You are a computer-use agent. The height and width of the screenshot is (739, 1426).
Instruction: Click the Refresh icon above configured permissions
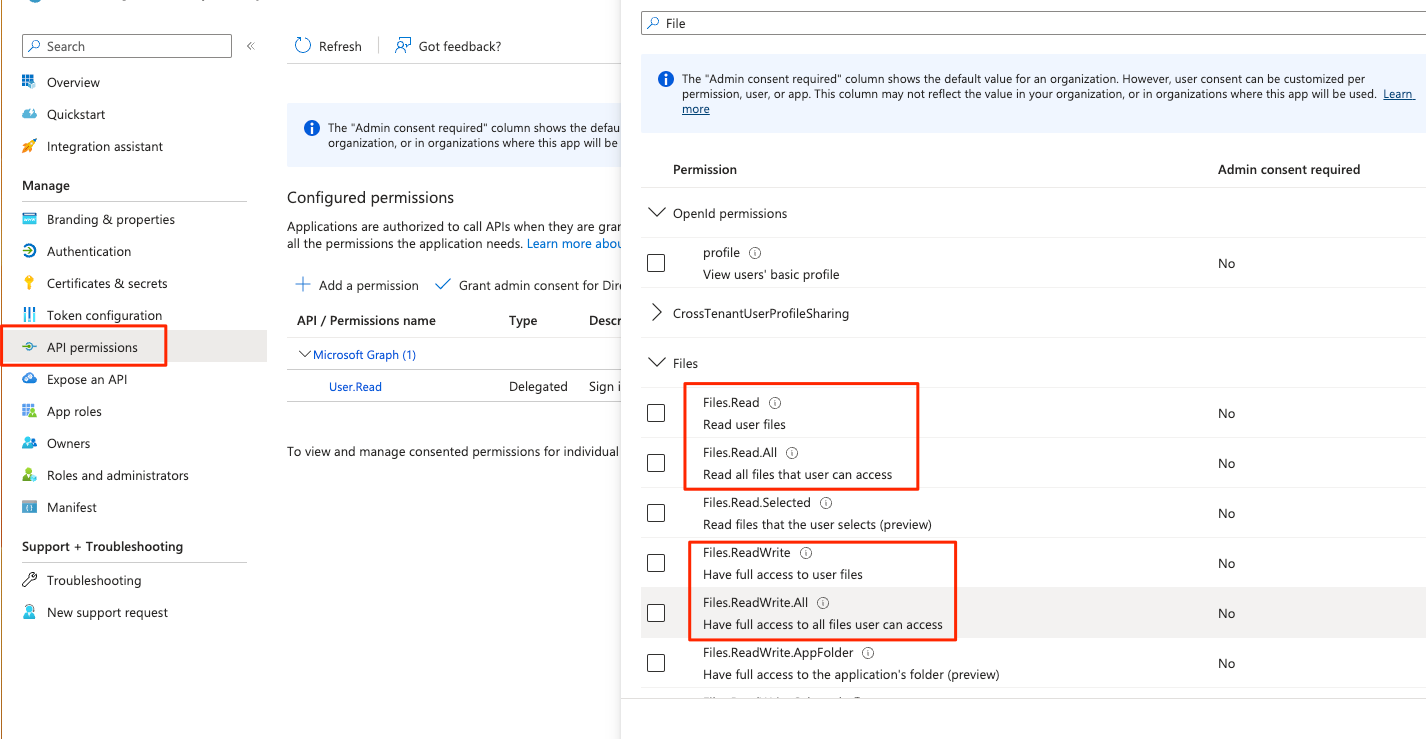click(301, 45)
